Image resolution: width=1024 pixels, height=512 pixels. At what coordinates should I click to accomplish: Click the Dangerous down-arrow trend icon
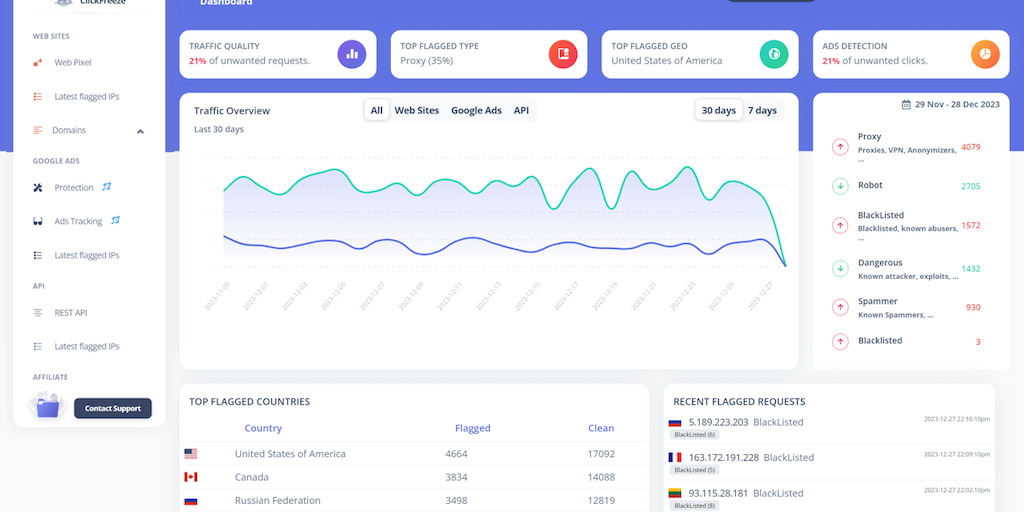coord(840,268)
